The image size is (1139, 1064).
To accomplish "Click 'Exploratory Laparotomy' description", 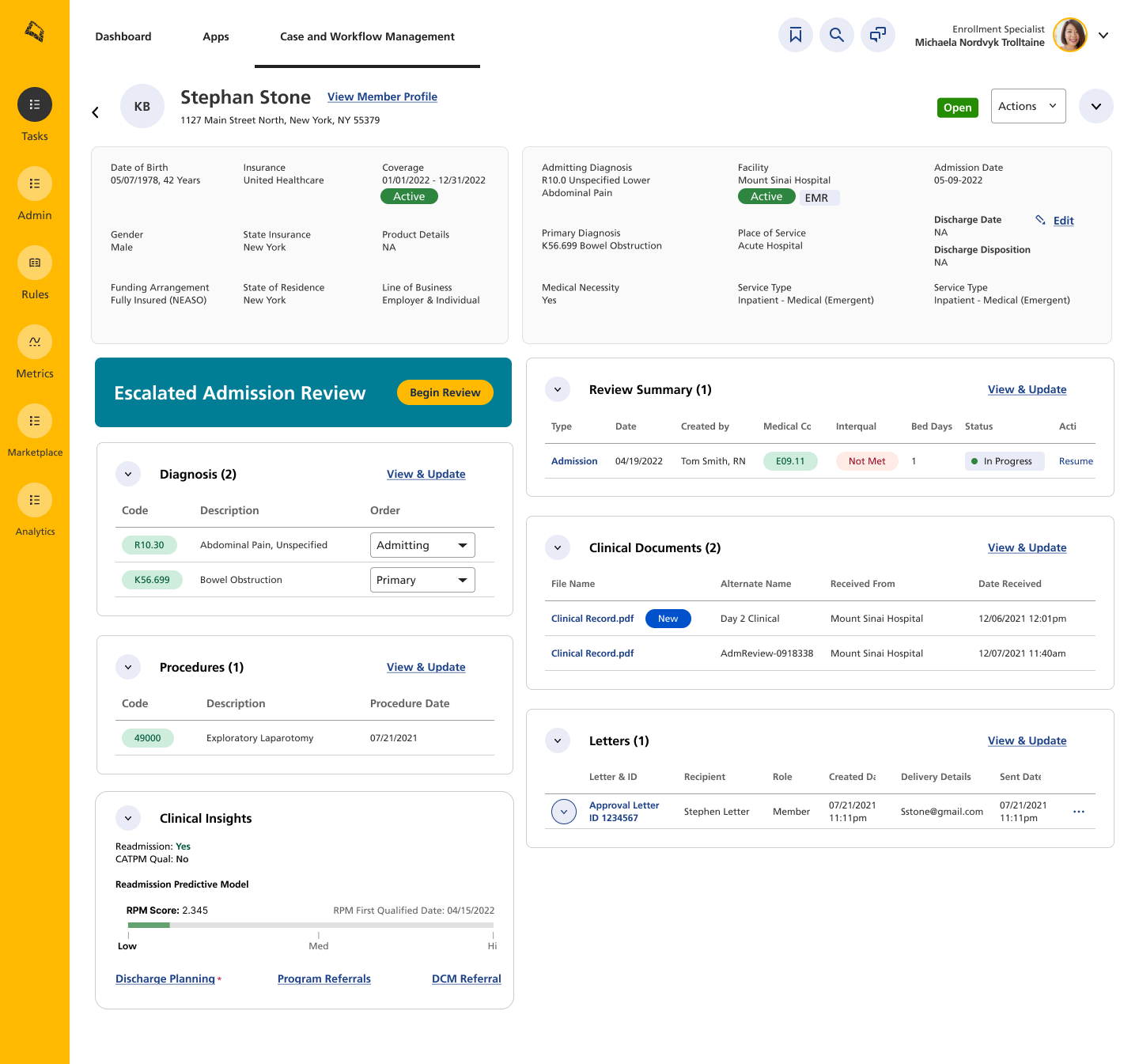I will pyautogui.click(x=259, y=738).
